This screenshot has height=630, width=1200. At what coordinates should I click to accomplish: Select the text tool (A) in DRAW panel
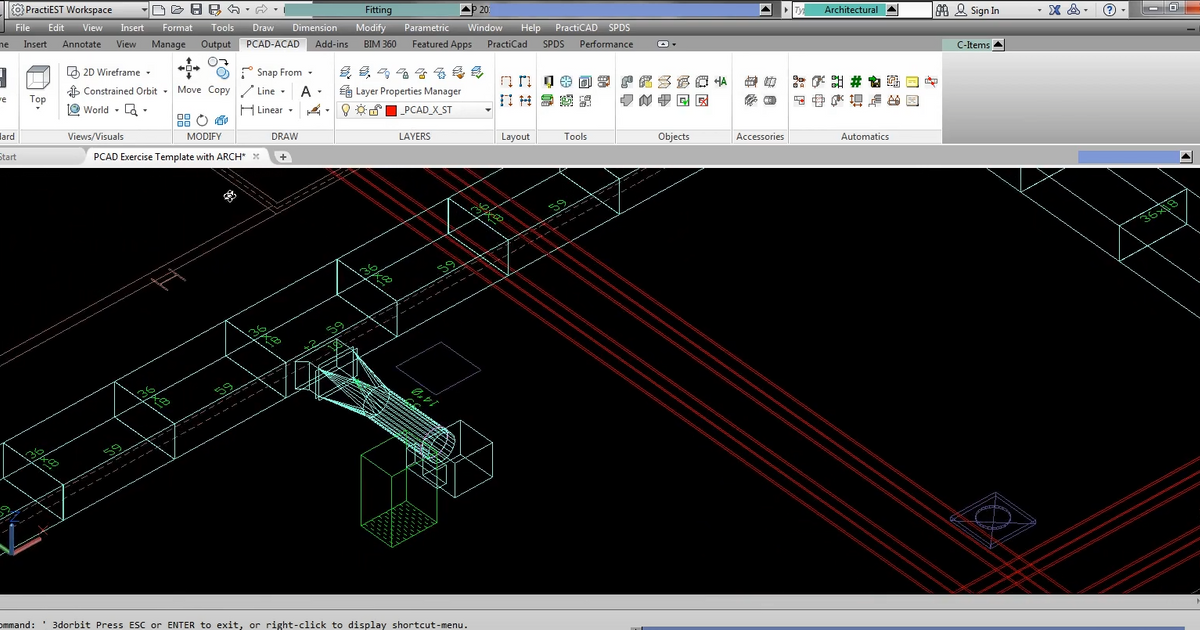pos(306,91)
